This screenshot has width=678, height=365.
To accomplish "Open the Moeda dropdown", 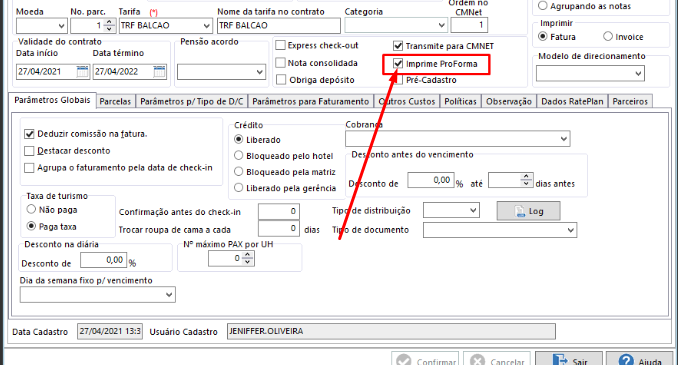I will click(42, 26).
